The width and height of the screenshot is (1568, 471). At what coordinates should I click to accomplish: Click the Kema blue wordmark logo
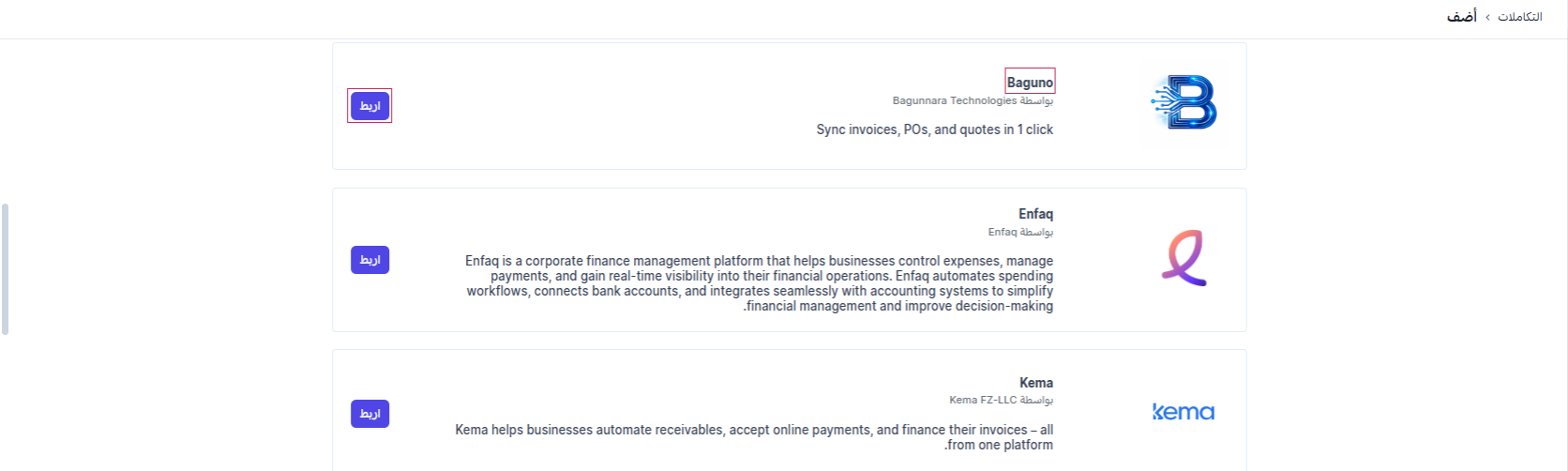pyautogui.click(x=1184, y=412)
